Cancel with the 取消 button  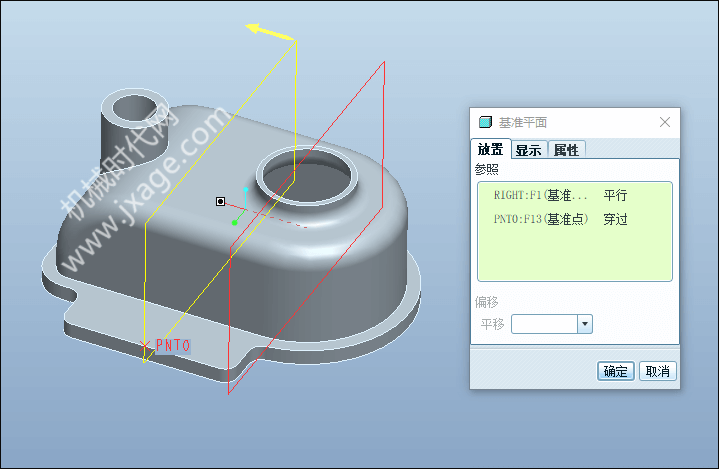[658, 371]
